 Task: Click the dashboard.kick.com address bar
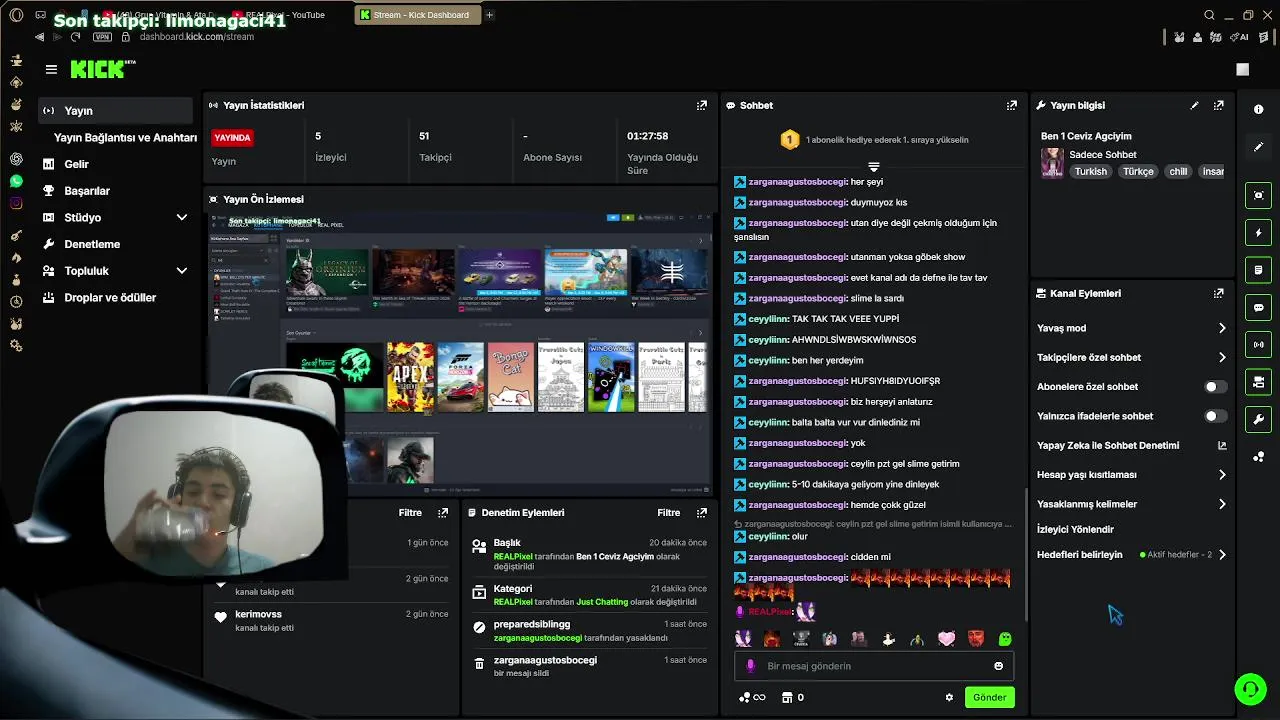(x=197, y=37)
